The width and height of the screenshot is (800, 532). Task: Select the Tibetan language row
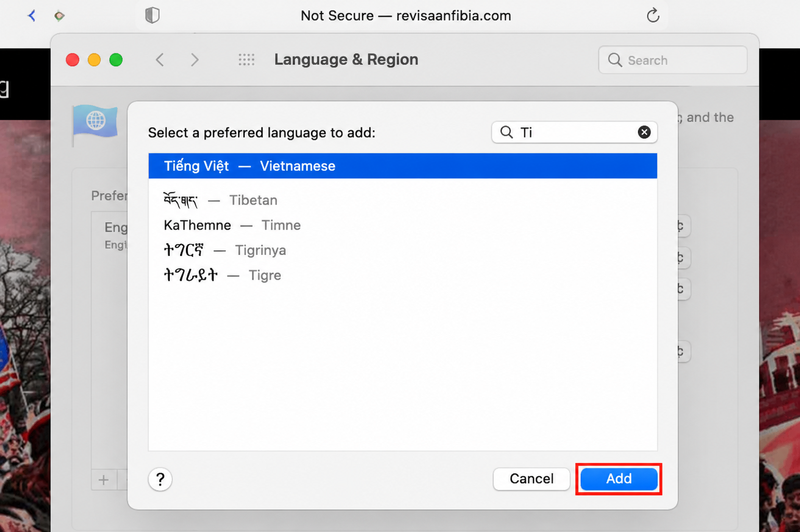403,200
